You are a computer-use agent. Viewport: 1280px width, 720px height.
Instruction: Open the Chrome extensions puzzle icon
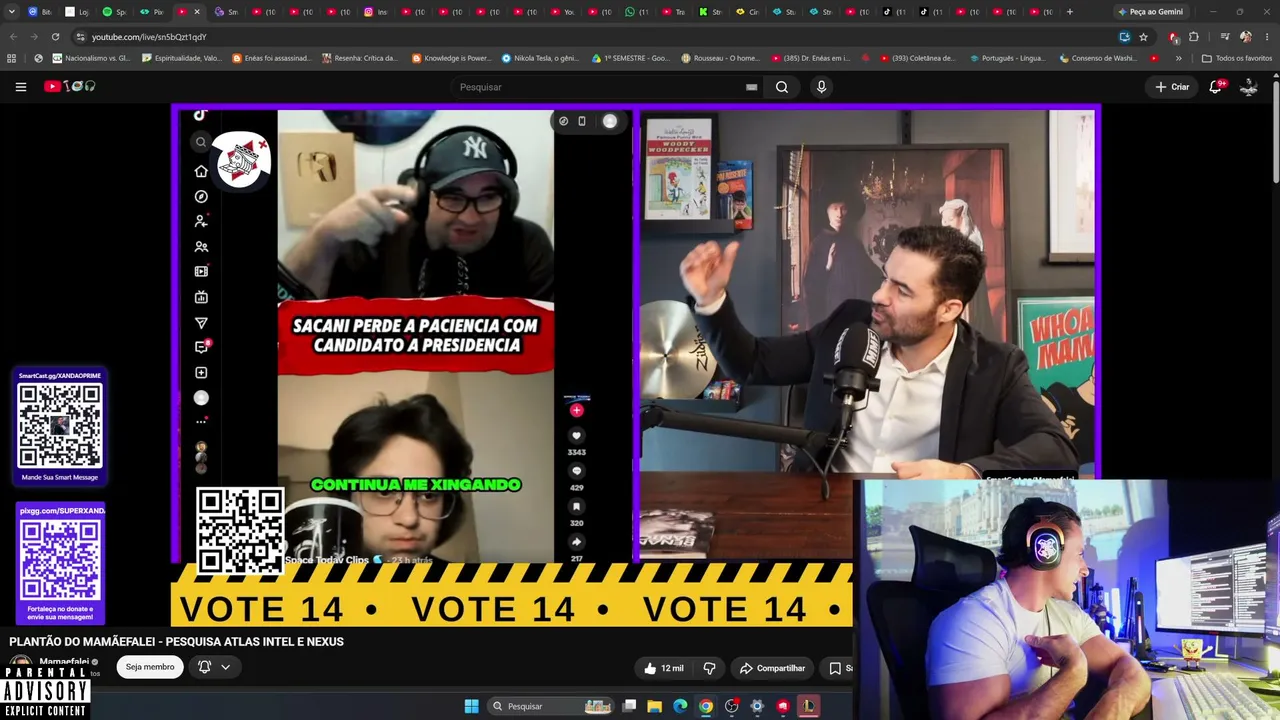point(1194,37)
